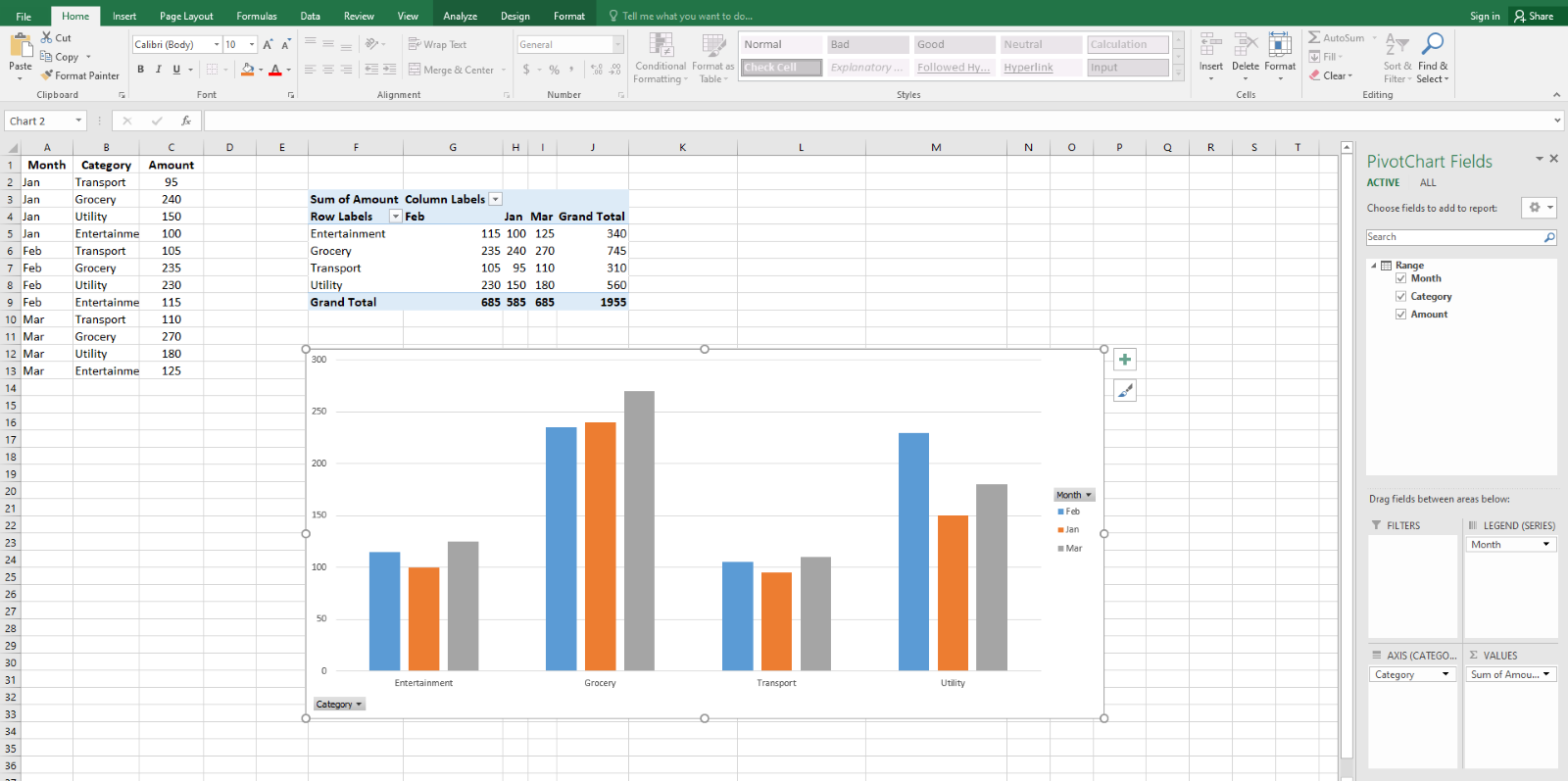Open the font name dropdown
1568x781 pixels.
coord(217,44)
